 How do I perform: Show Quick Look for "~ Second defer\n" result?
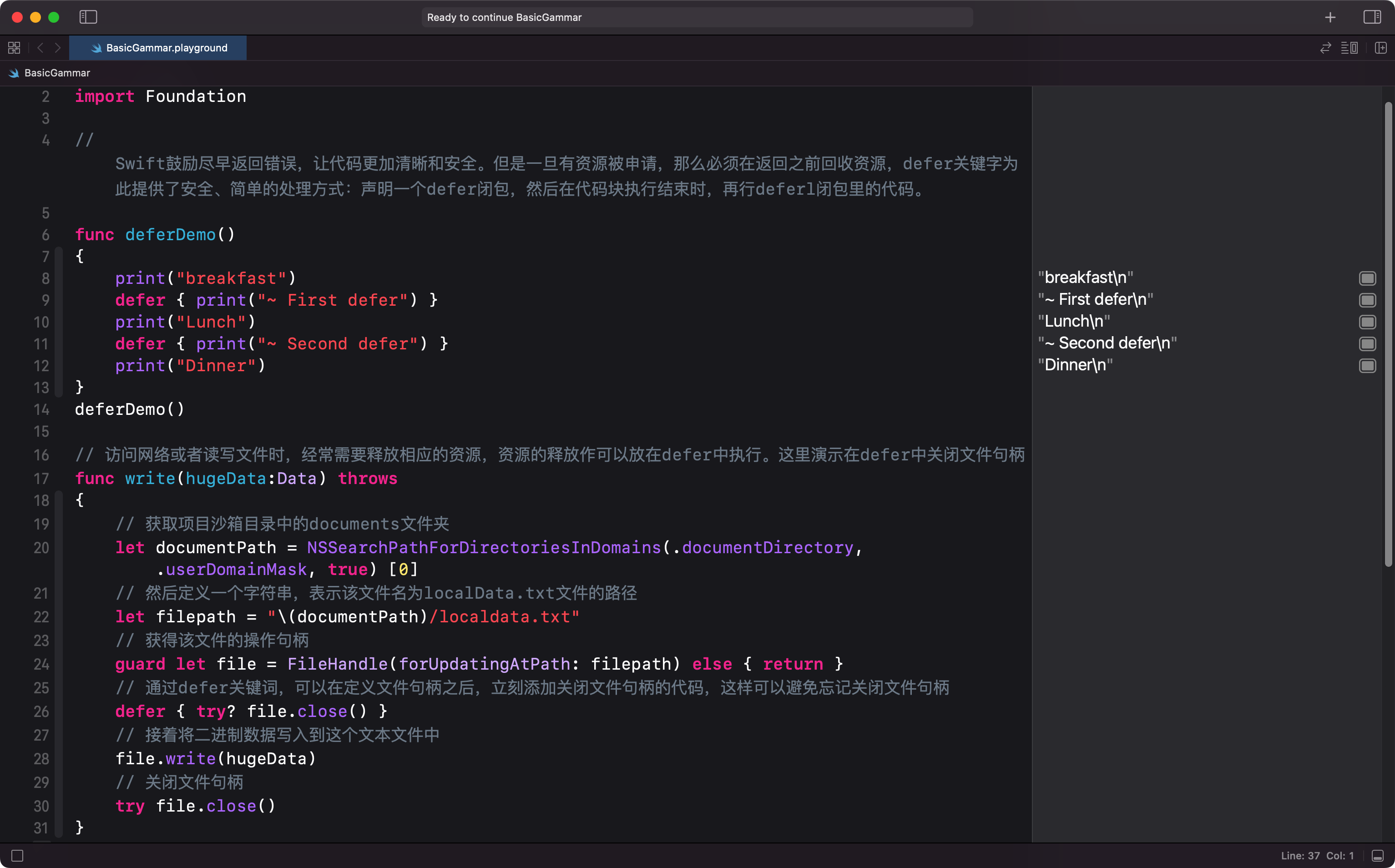click(1367, 344)
